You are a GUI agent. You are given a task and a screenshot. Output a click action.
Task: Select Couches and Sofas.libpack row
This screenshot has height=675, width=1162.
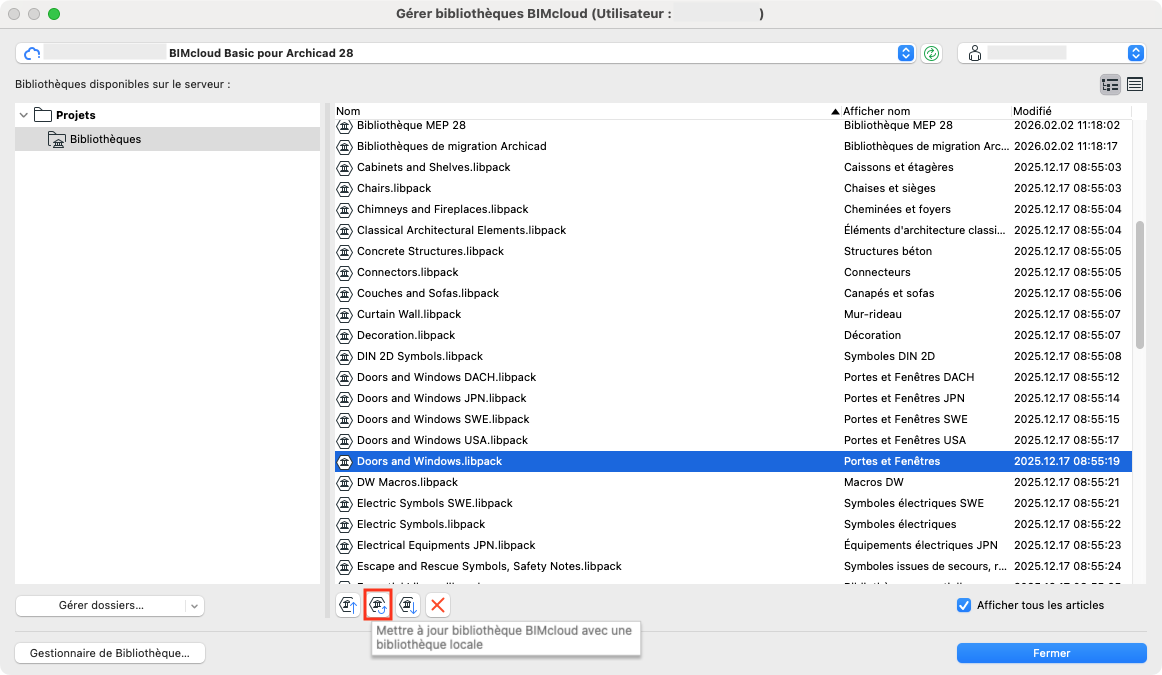(733, 293)
